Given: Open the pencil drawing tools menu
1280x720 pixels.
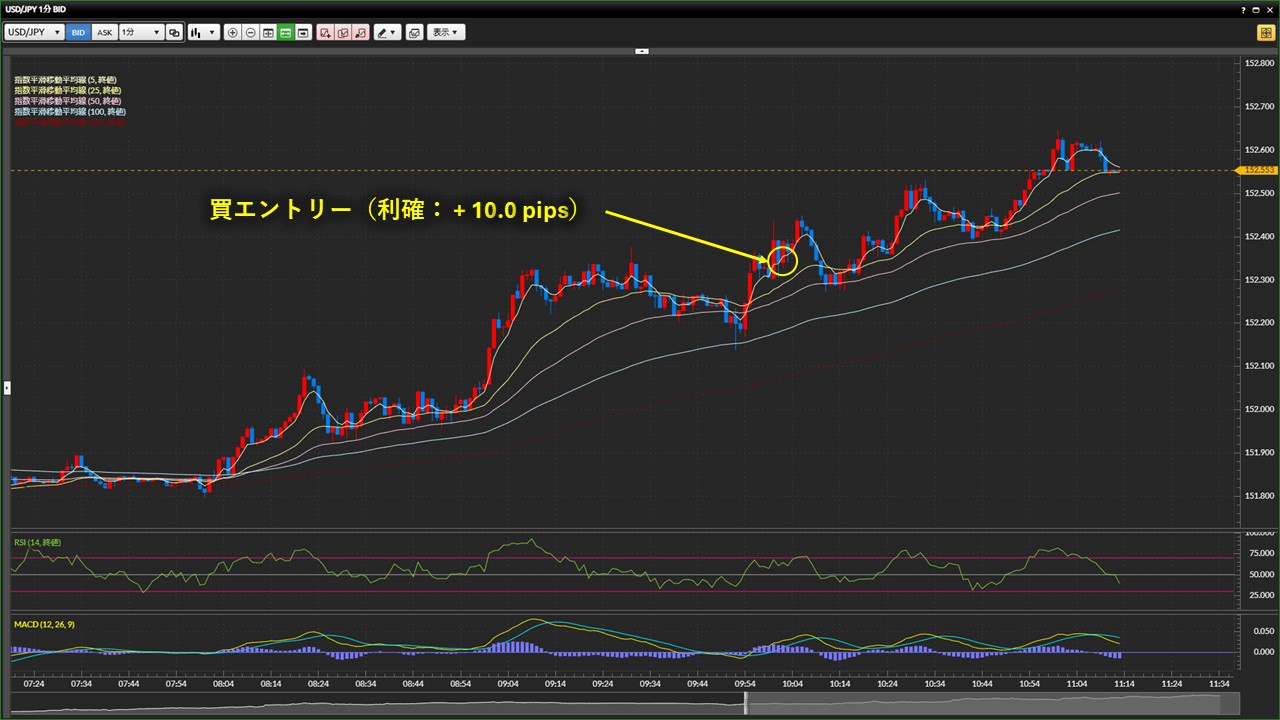Looking at the screenshot, I should (386, 32).
